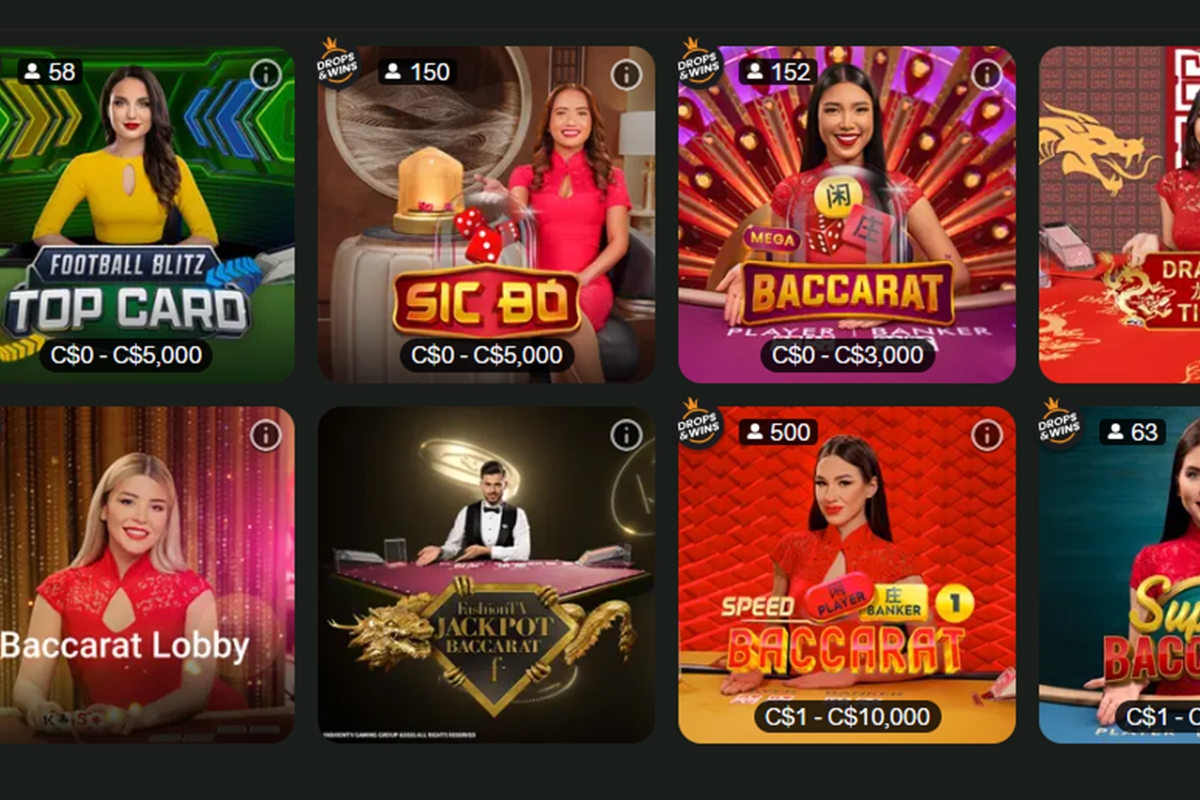Open info icon on Speed Baccarat tile
1200x800 pixels.
point(987,435)
